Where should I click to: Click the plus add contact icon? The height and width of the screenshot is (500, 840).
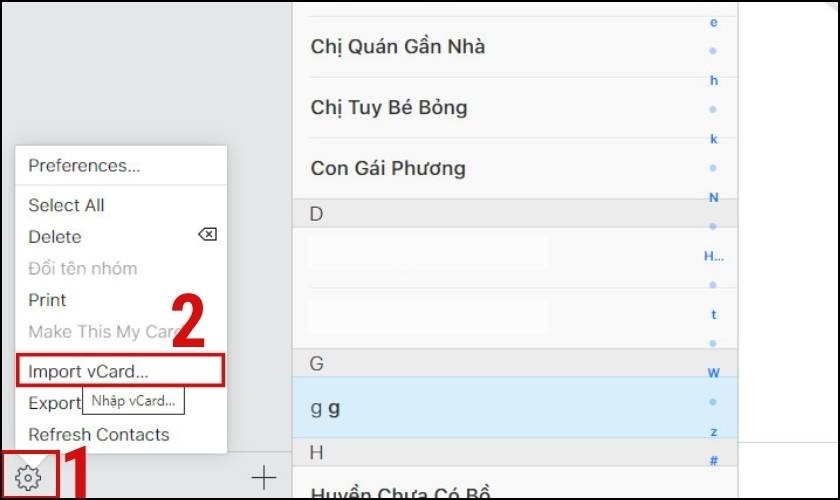tap(264, 478)
